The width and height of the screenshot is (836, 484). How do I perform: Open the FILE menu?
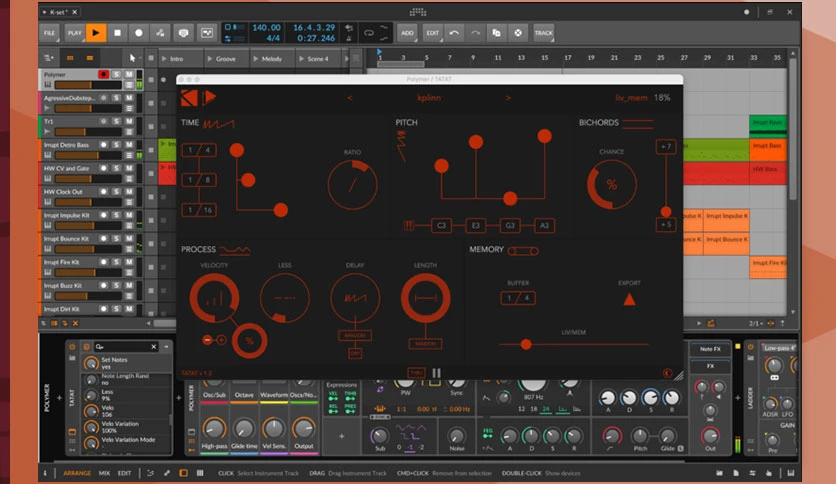pyautogui.click(x=50, y=33)
